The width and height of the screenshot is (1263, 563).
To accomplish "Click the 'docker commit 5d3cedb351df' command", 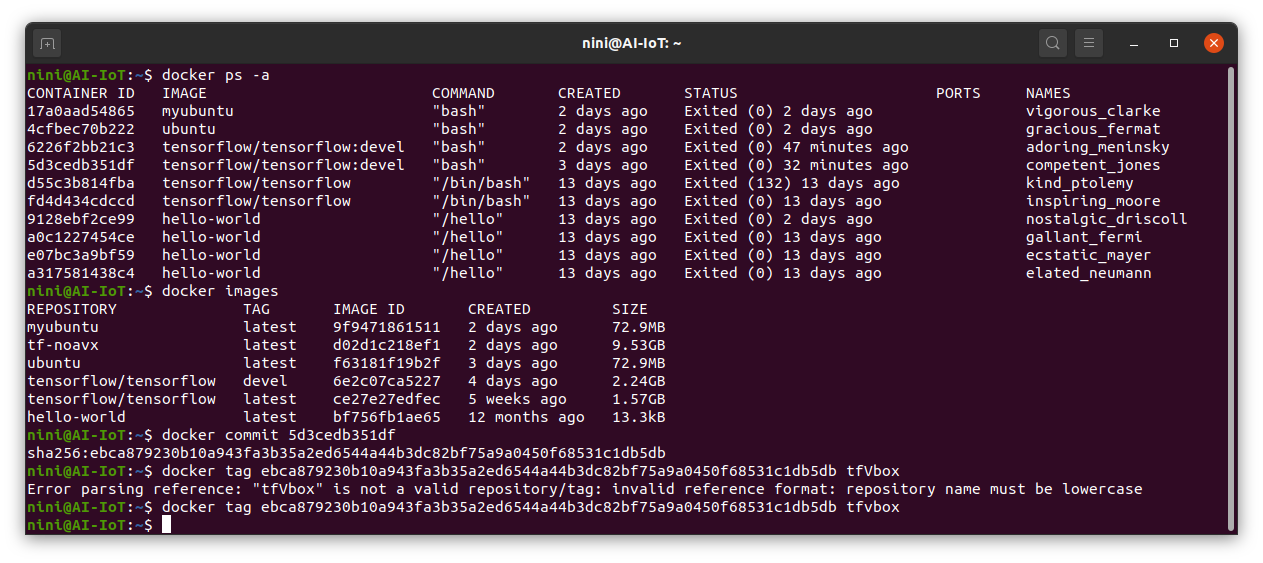I will [x=279, y=435].
